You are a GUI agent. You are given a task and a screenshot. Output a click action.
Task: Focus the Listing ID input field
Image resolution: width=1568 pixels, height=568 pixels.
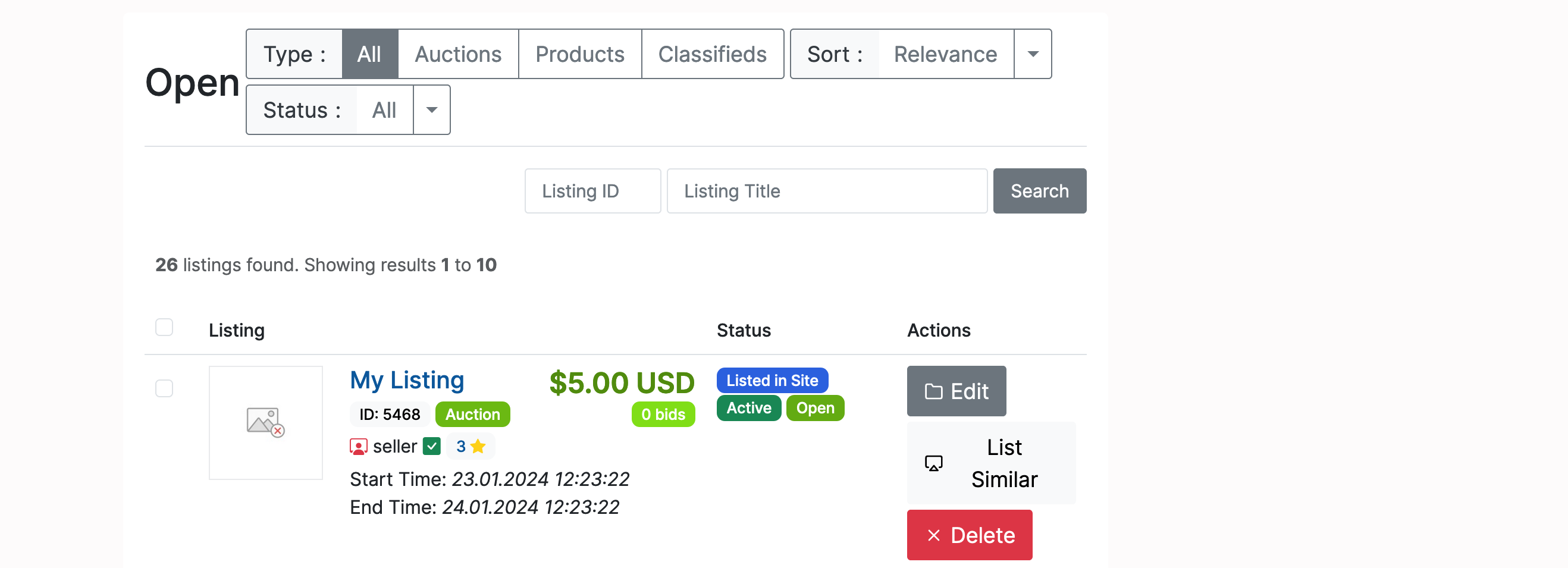point(592,191)
